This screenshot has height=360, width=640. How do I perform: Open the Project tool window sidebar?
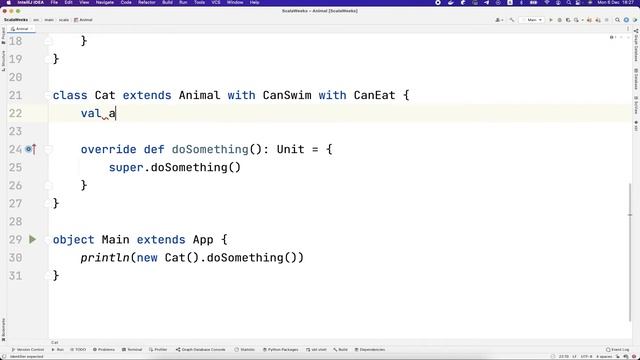click(x=3, y=36)
